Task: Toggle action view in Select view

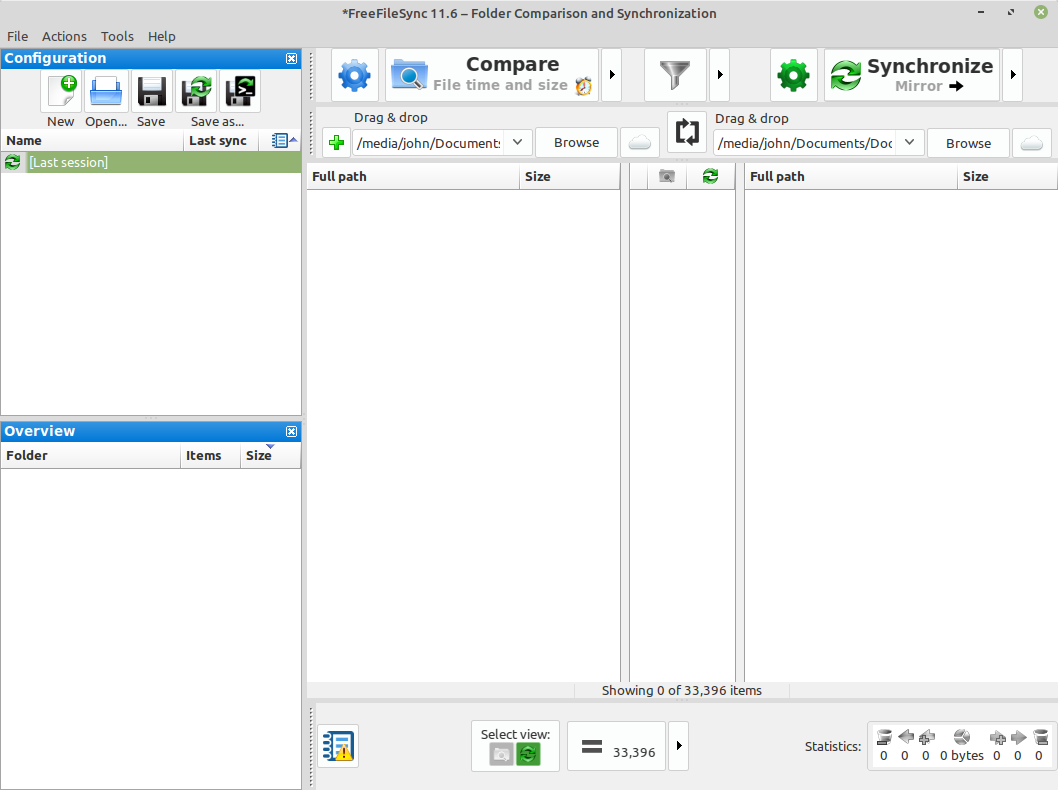Action: tap(528, 754)
